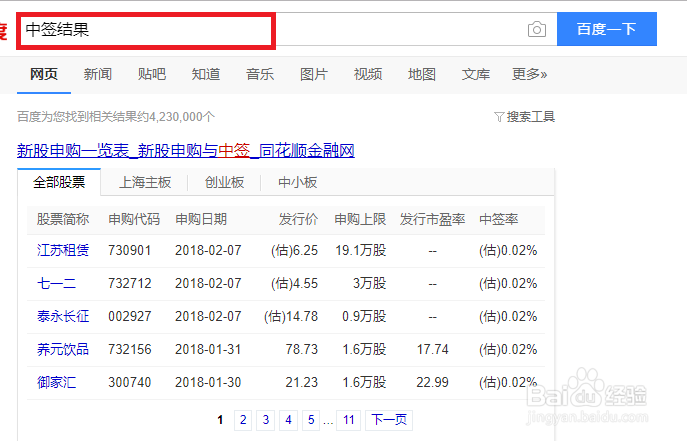
Task: Go to results page 5
Action: point(311,420)
